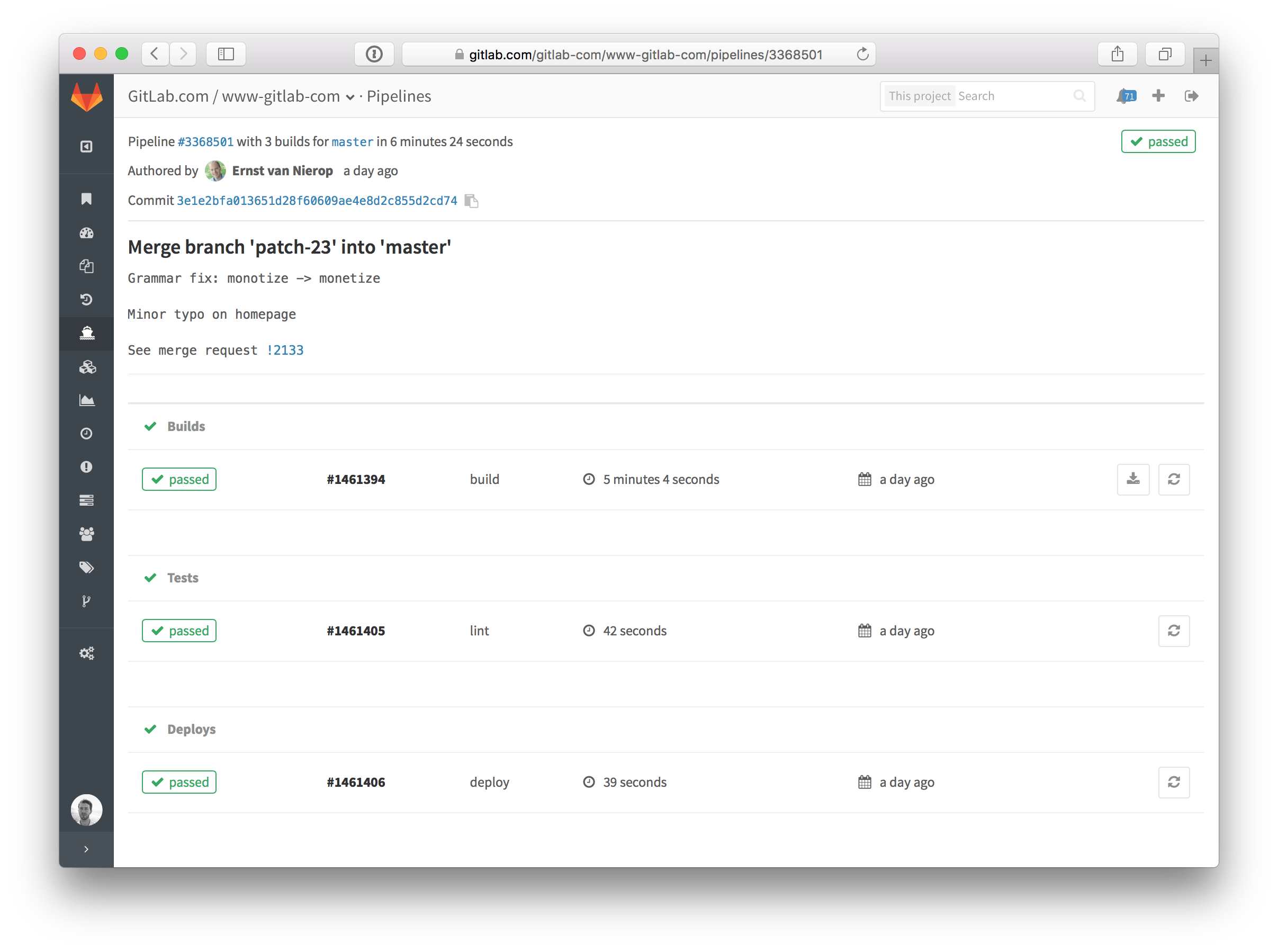Open the Labels icon in the sidebar

[86, 567]
